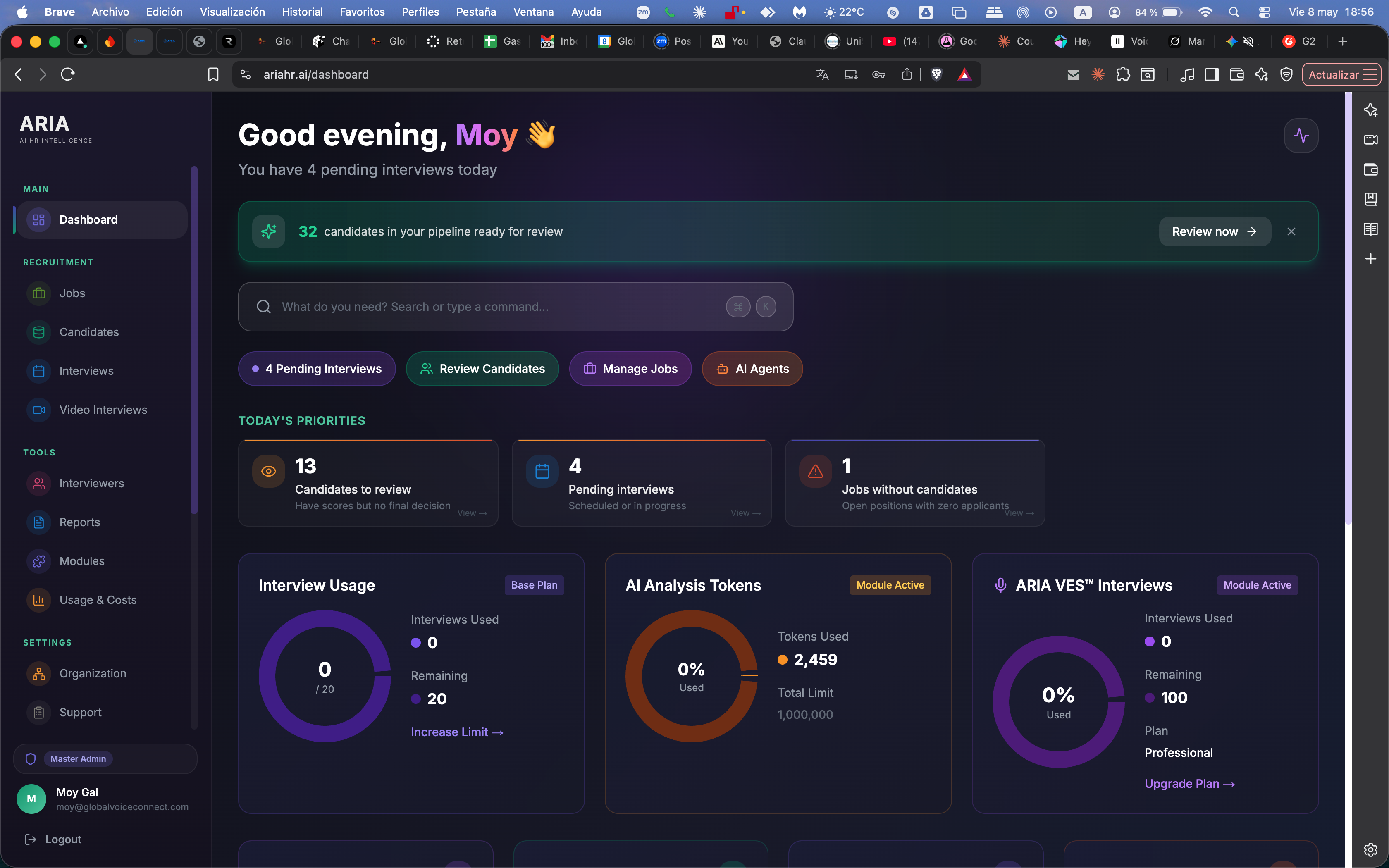Click the Support clipboard icon
This screenshot has width=1389, height=868.
point(39,713)
